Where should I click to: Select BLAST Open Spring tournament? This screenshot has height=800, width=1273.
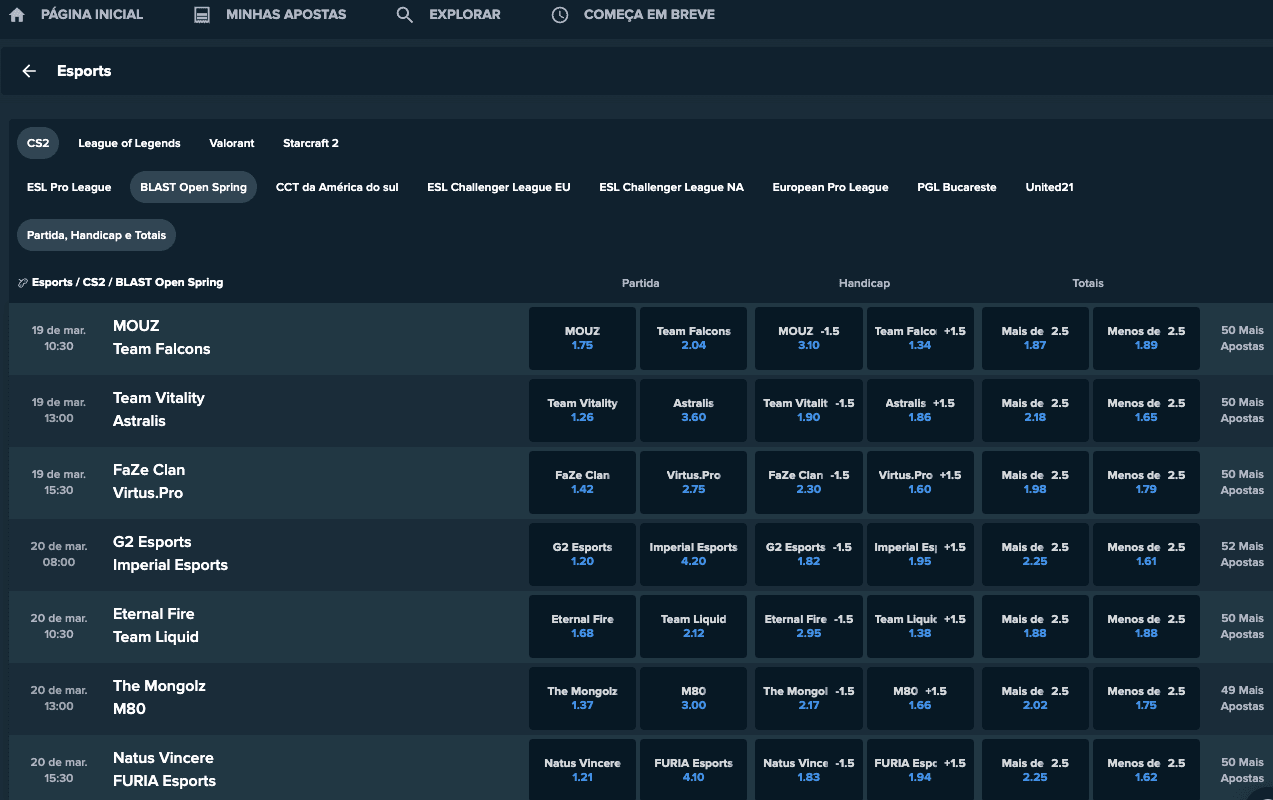[x=193, y=187]
